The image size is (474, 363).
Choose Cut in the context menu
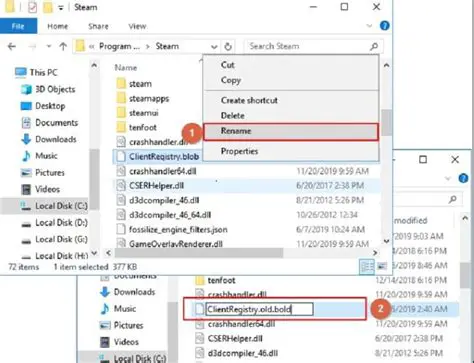point(228,65)
